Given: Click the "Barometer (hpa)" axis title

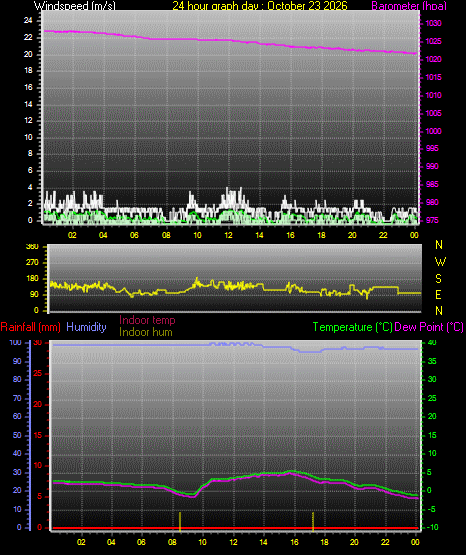Looking at the screenshot, I should (x=409, y=6).
